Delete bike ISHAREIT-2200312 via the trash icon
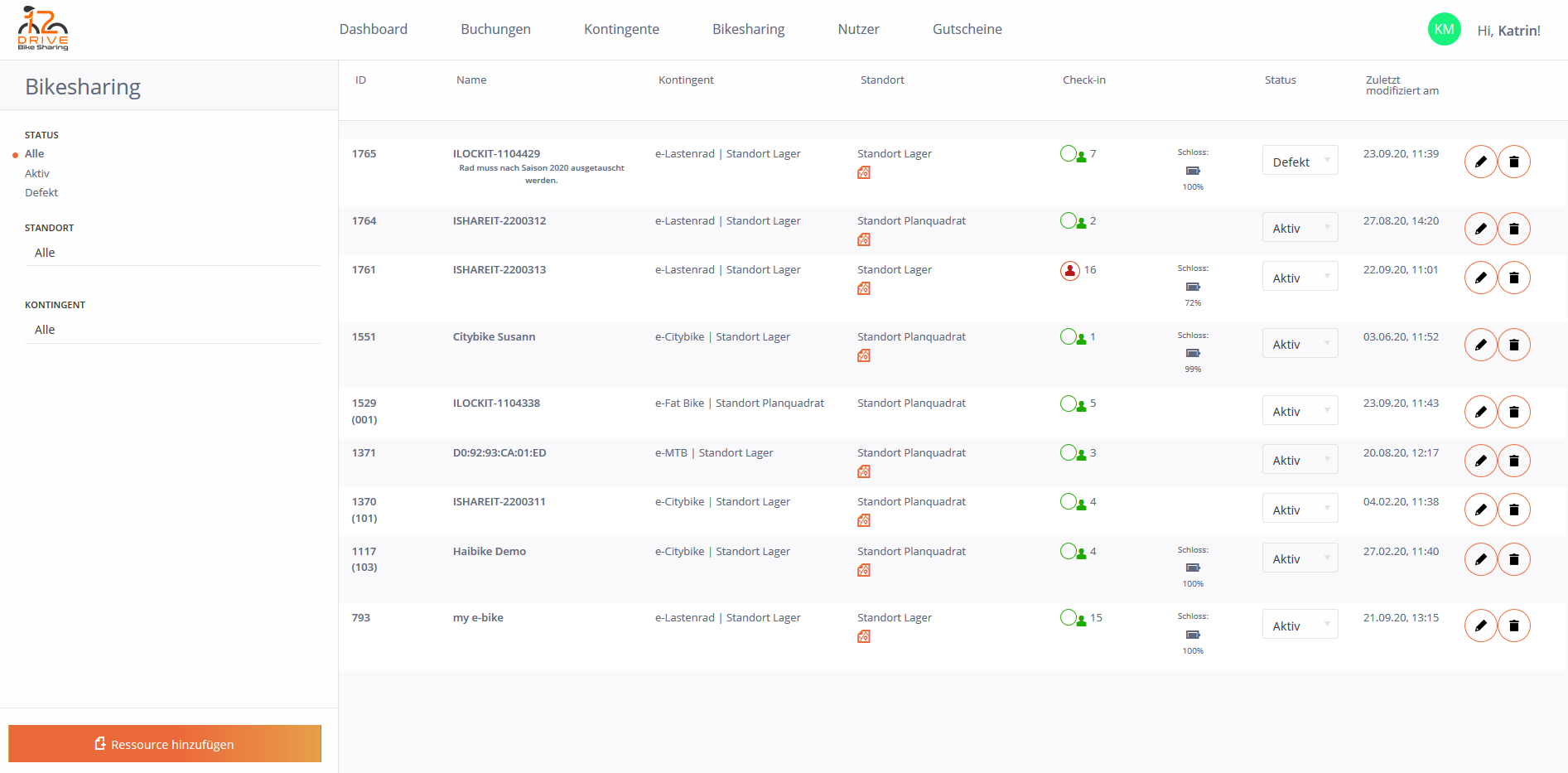Screen dimensions: 1568x773 click(x=1513, y=229)
